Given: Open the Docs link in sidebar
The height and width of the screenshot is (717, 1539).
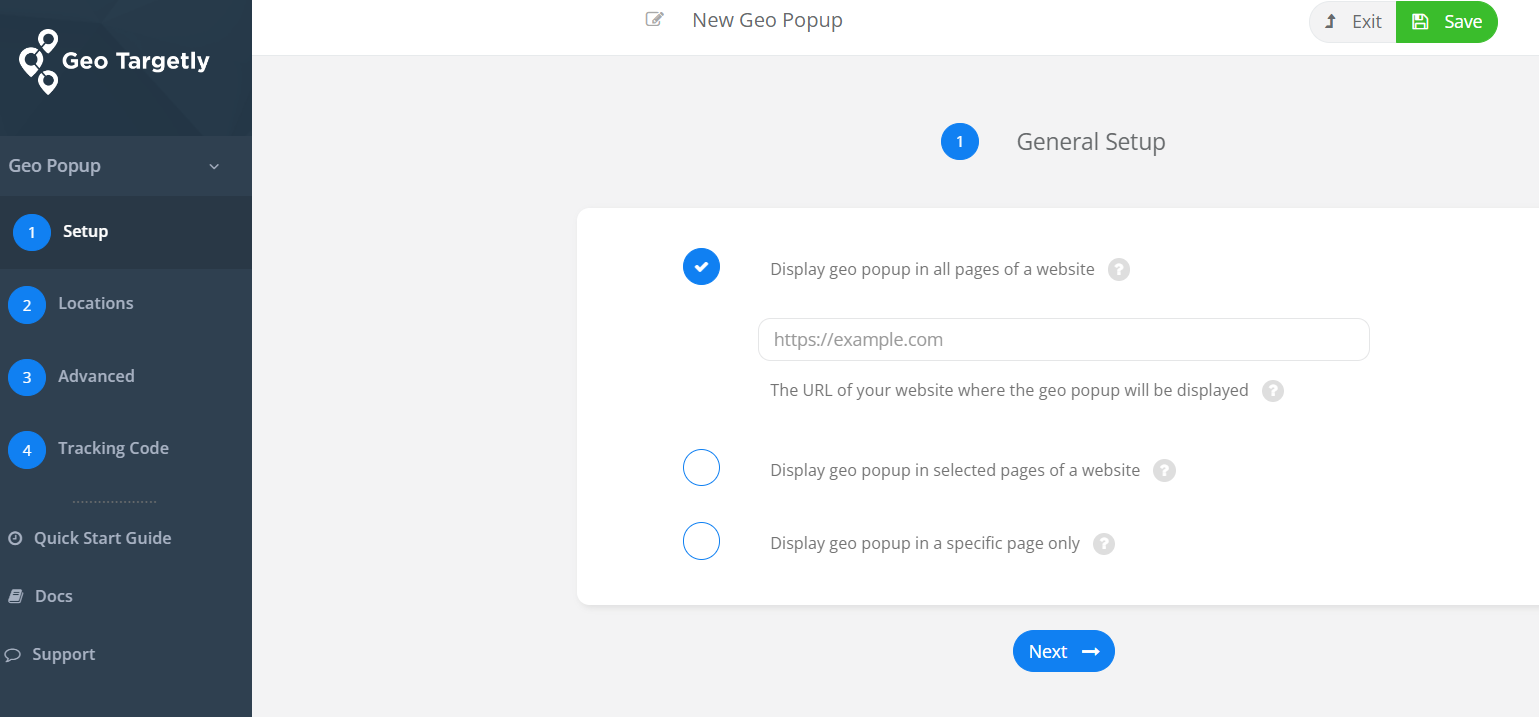Looking at the screenshot, I should (53, 596).
